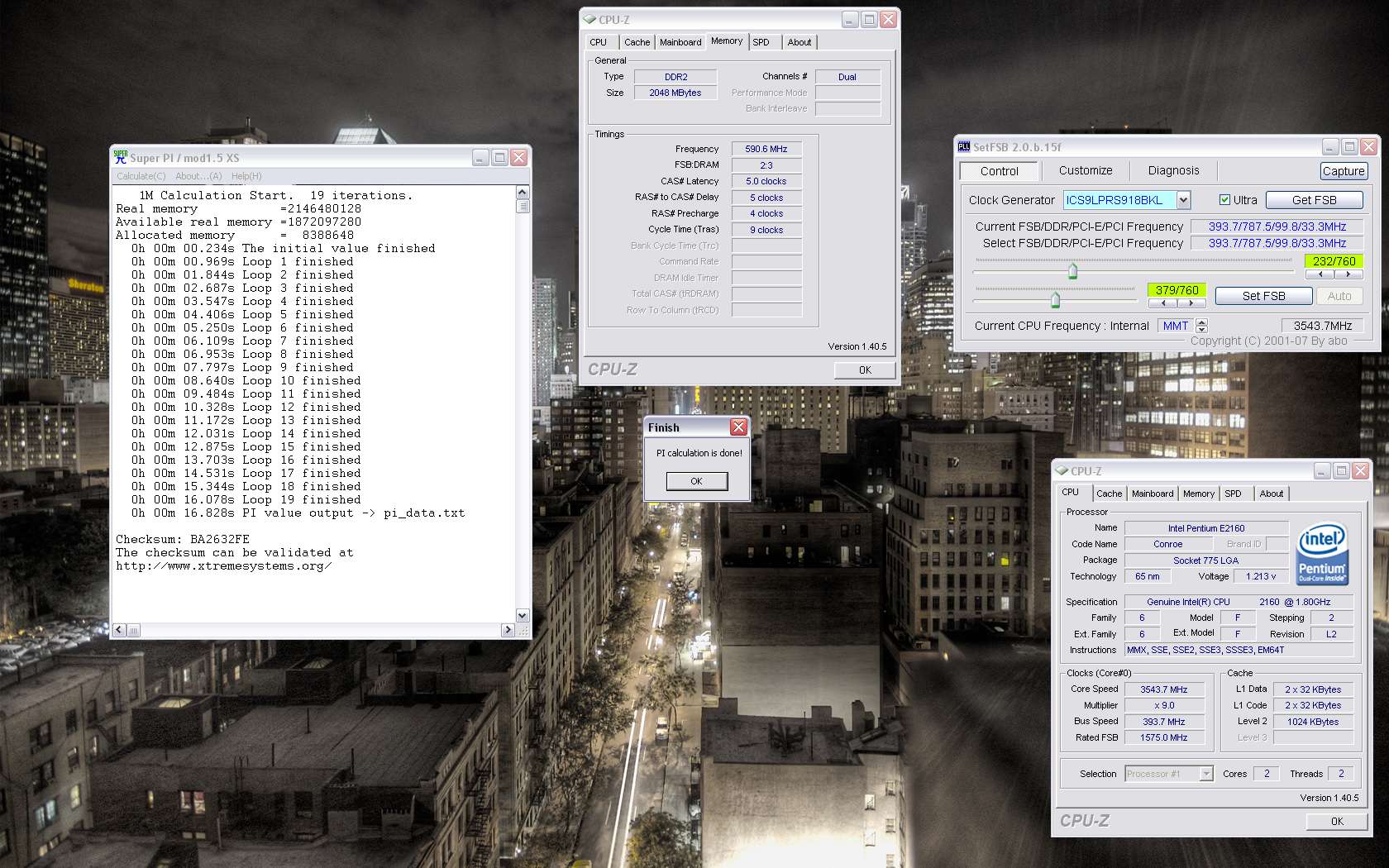
Task: Click OK in the Finish dialog
Action: pyautogui.click(x=697, y=481)
